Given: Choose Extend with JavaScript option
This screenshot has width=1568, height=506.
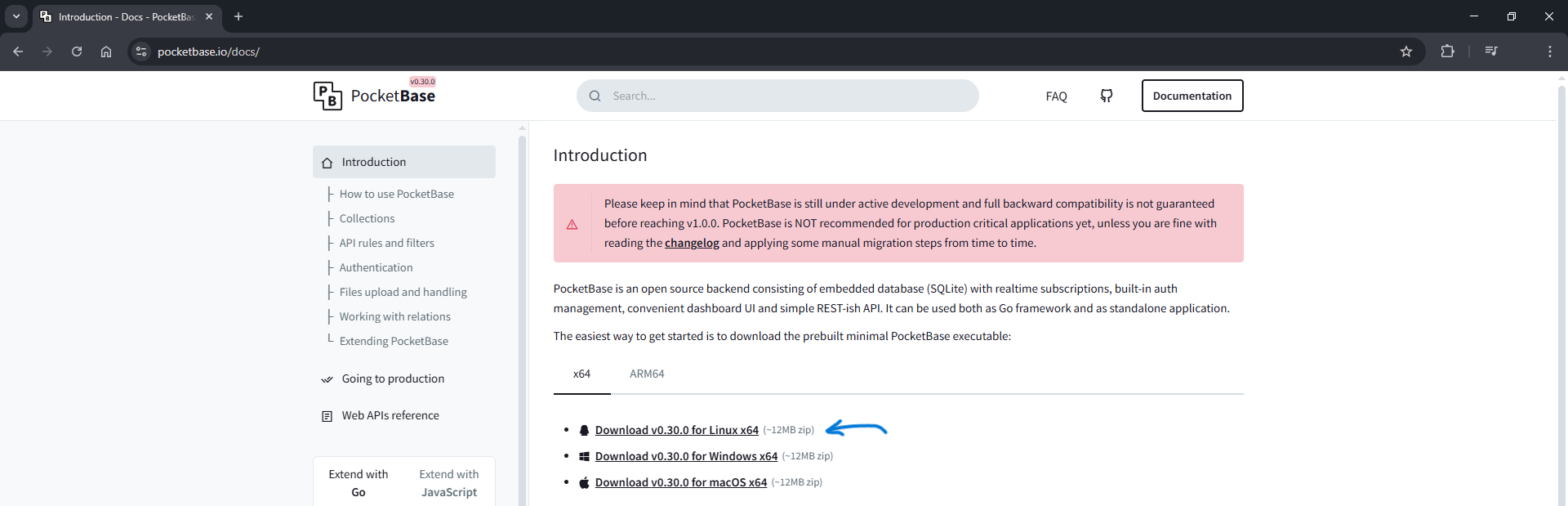Looking at the screenshot, I should pyautogui.click(x=448, y=483).
